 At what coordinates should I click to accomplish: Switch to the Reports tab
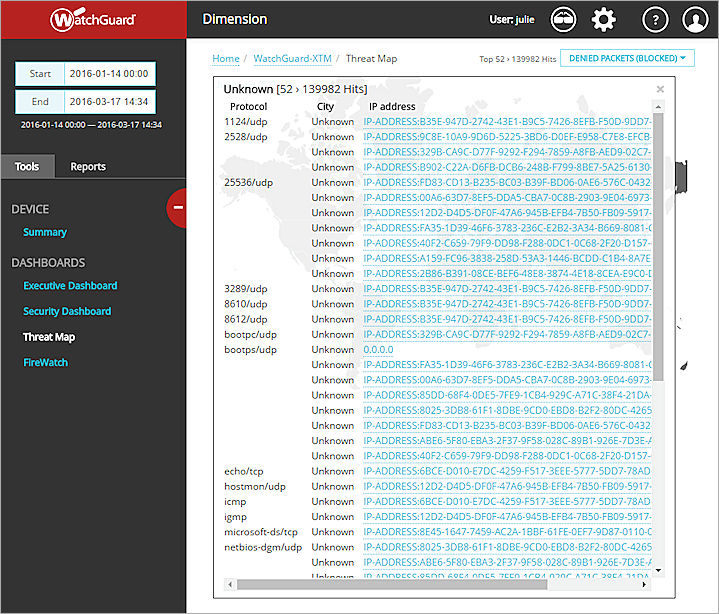point(88,166)
